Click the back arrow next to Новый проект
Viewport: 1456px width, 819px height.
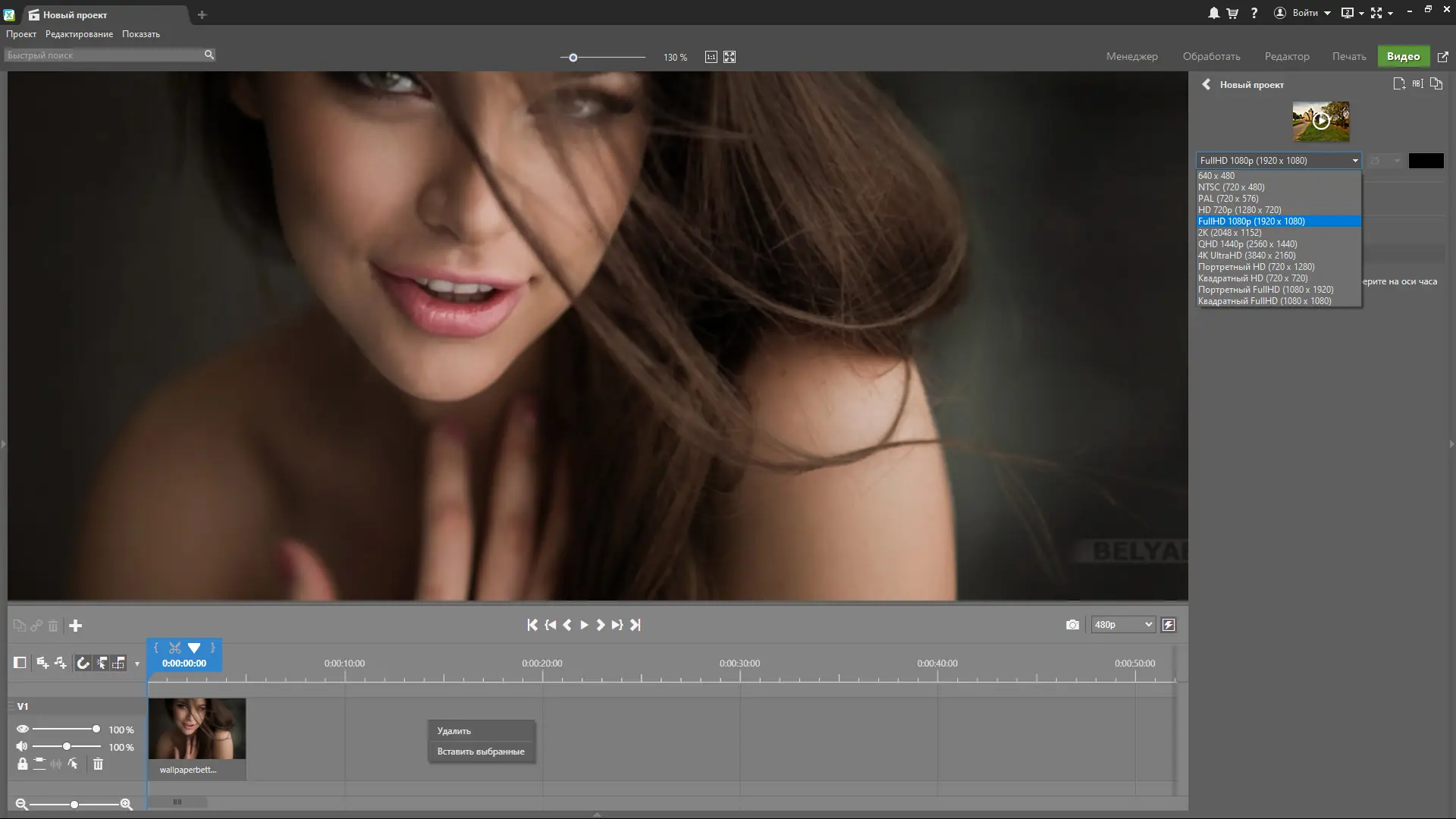click(1207, 83)
